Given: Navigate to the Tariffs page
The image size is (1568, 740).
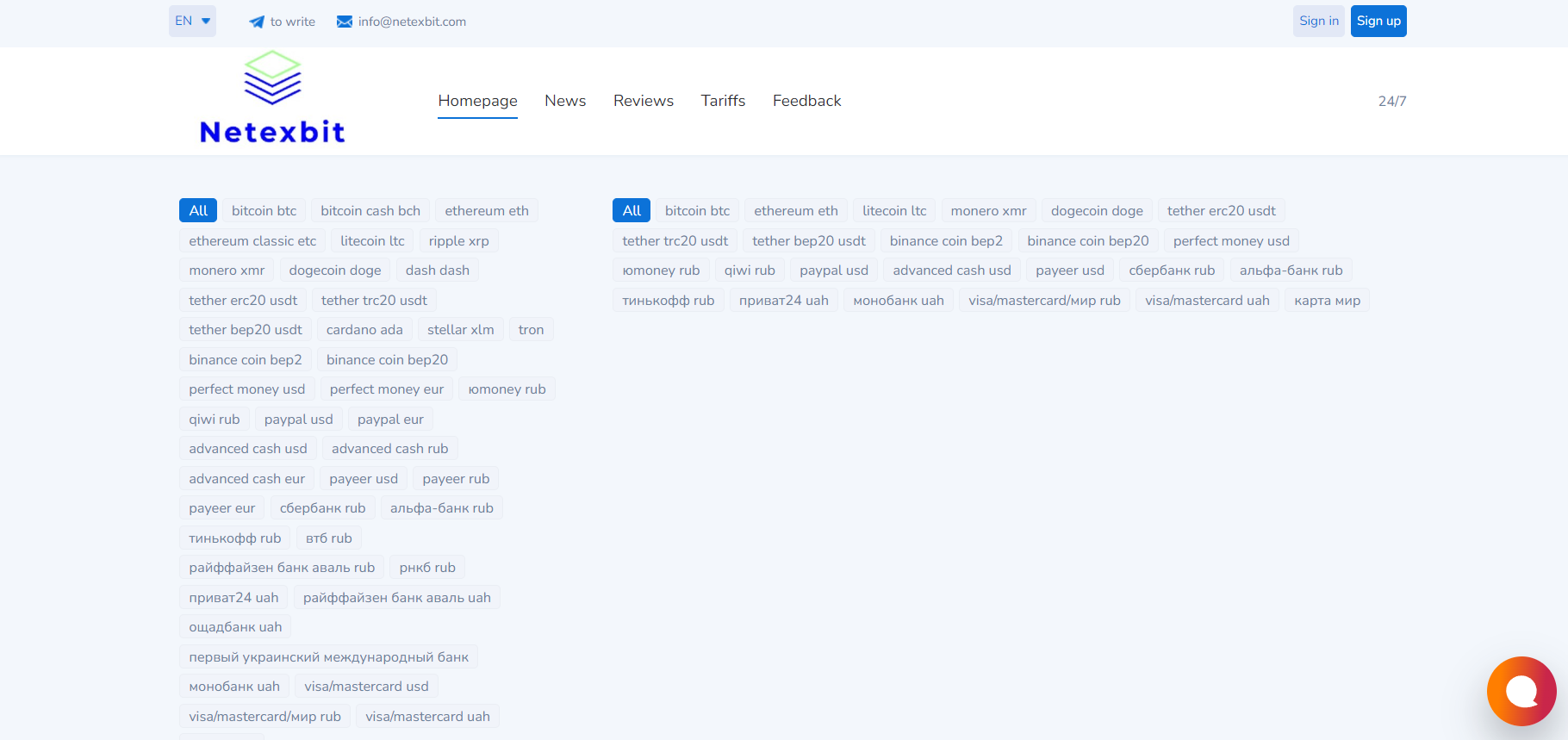Looking at the screenshot, I should [x=723, y=101].
